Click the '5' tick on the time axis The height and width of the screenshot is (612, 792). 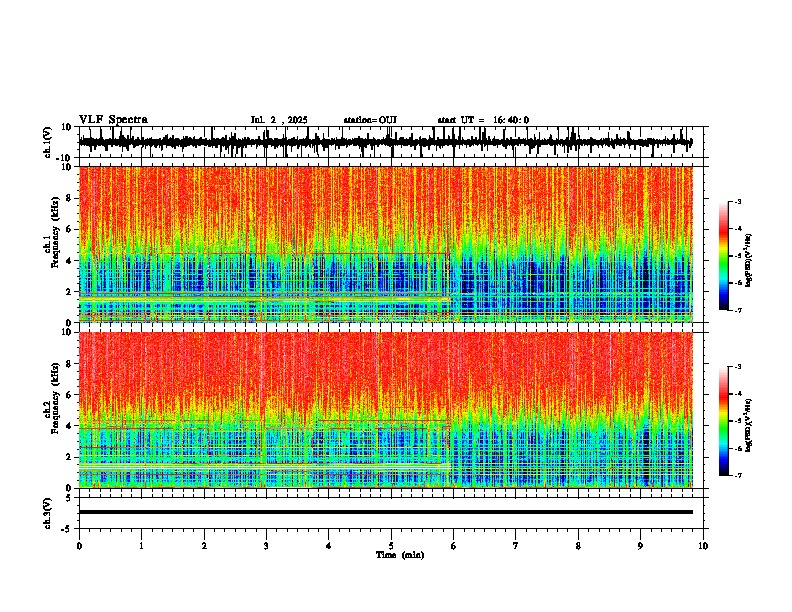pyautogui.click(x=391, y=546)
